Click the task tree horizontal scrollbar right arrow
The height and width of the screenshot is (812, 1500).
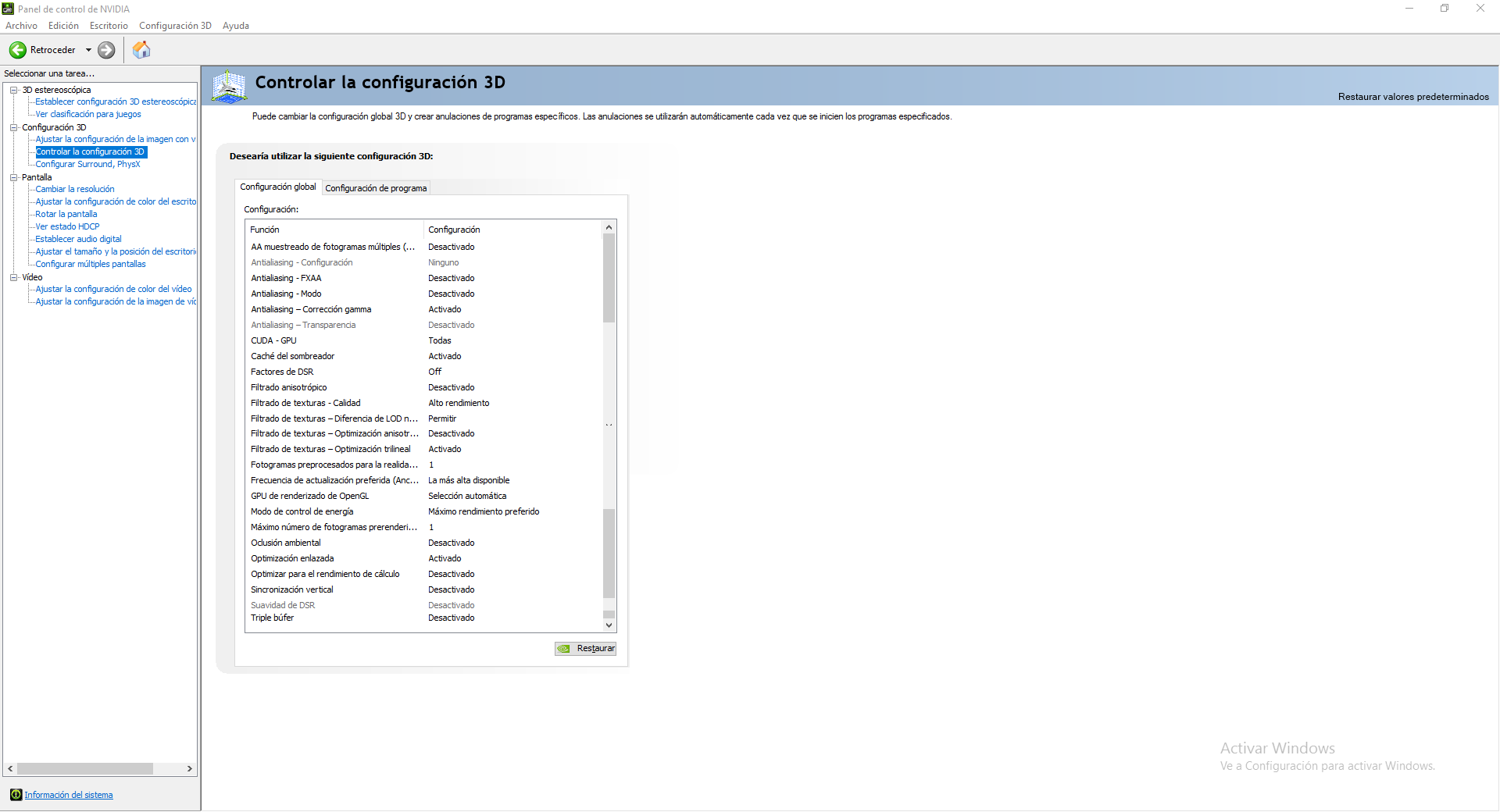tap(190, 769)
